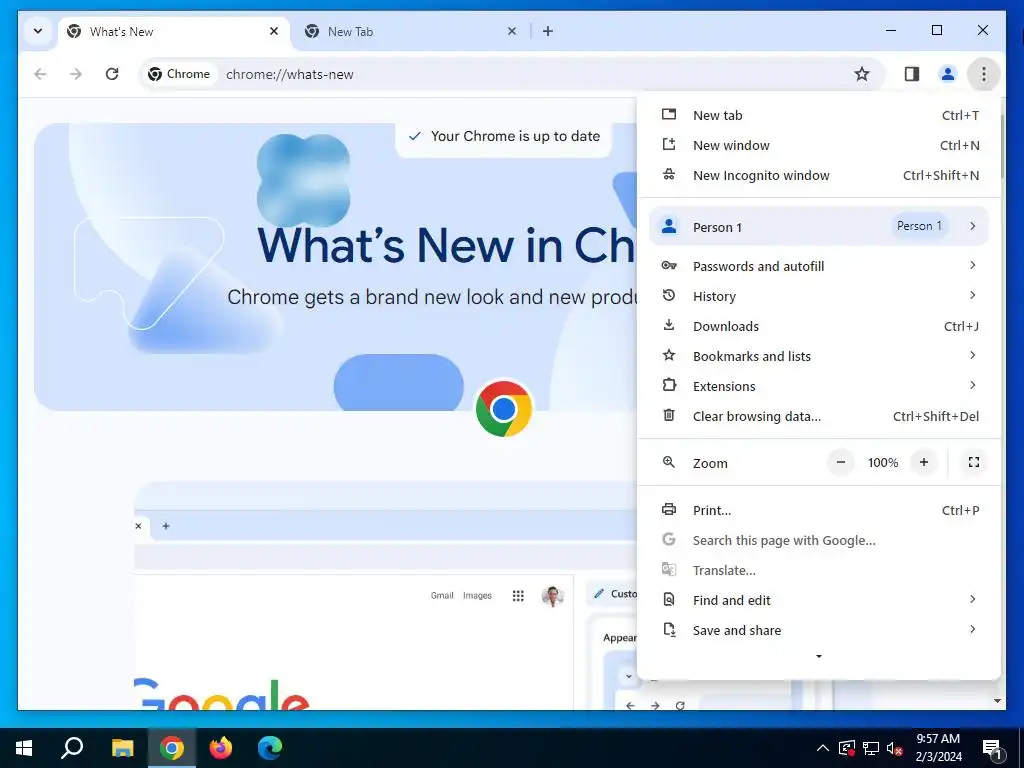Image resolution: width=1024 pixels, height=768 pixels.
Task: Click the Google apps grid icon in preview
Action: tap(518, 596)
